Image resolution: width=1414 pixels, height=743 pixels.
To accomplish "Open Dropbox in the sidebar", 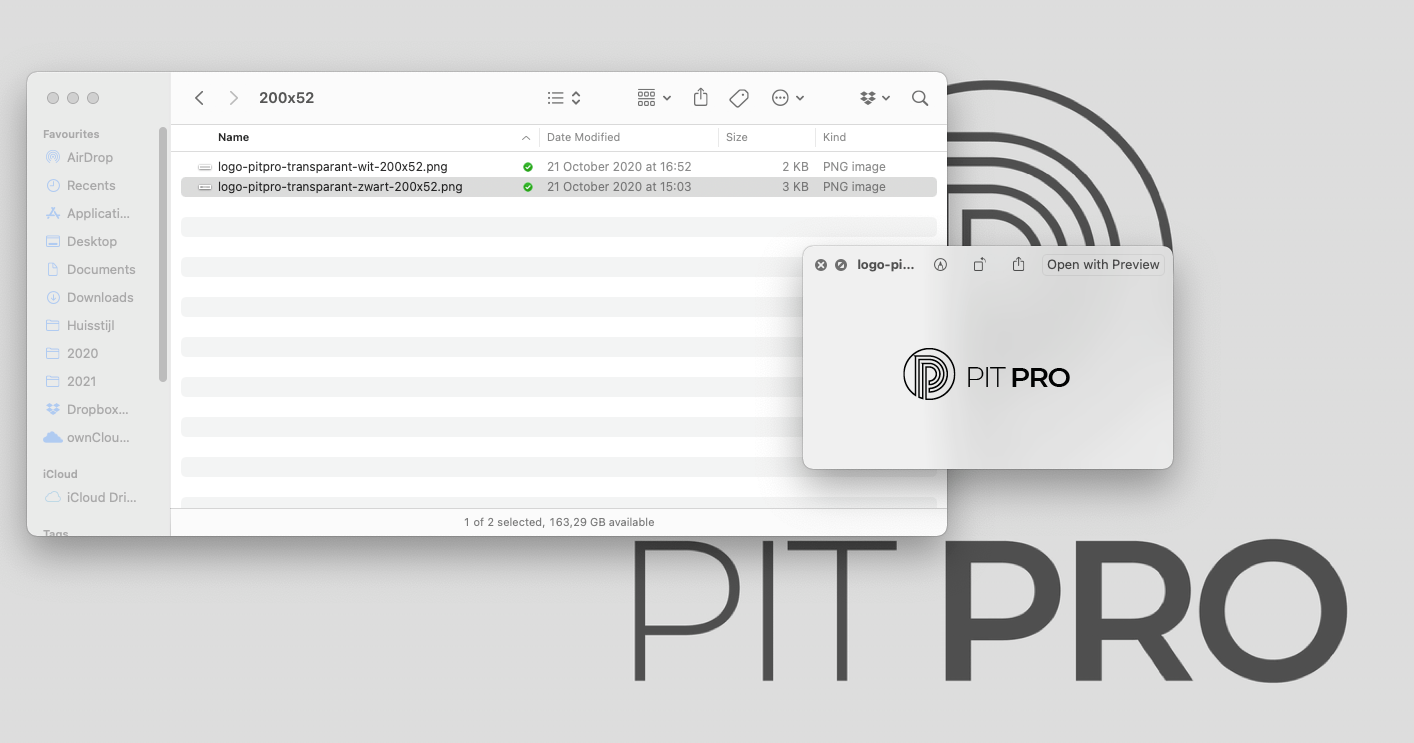I will (x=97, y=409).
